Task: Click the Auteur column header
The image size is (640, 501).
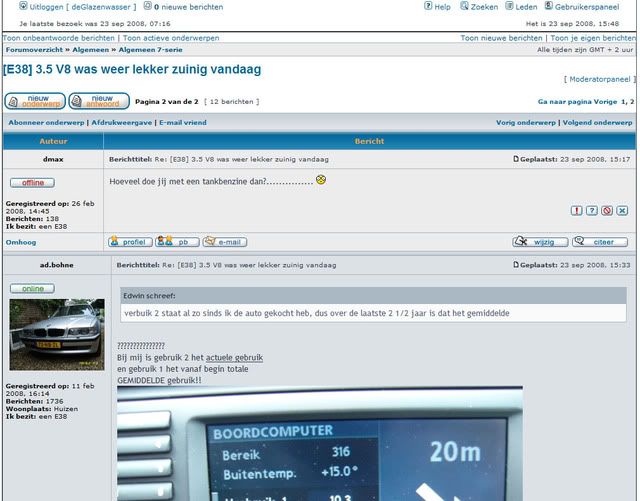Action: point(53,141)
